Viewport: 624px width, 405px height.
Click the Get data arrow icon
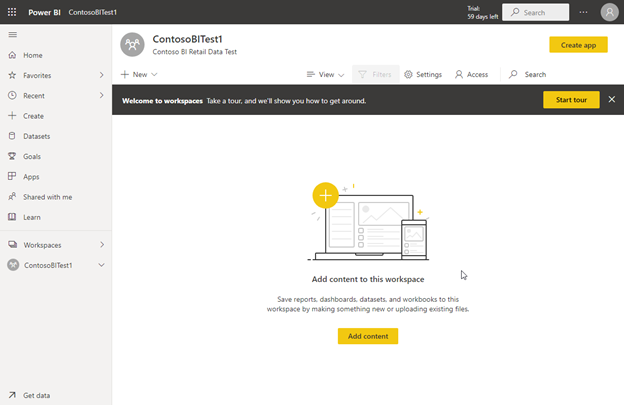coord(12,395)
